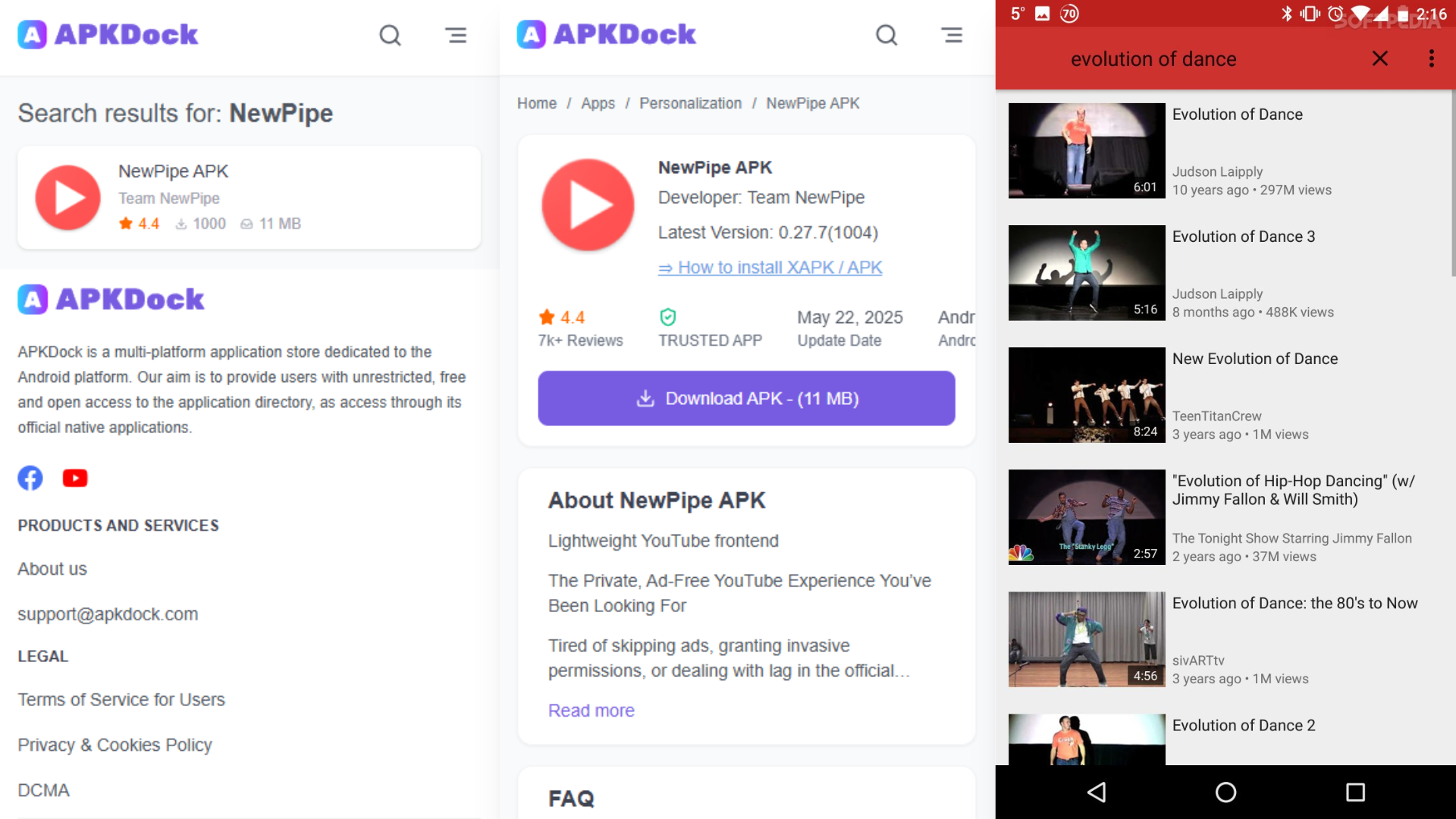
Task: Tap Android back navigation button
Action: (x=1097, y=792)
